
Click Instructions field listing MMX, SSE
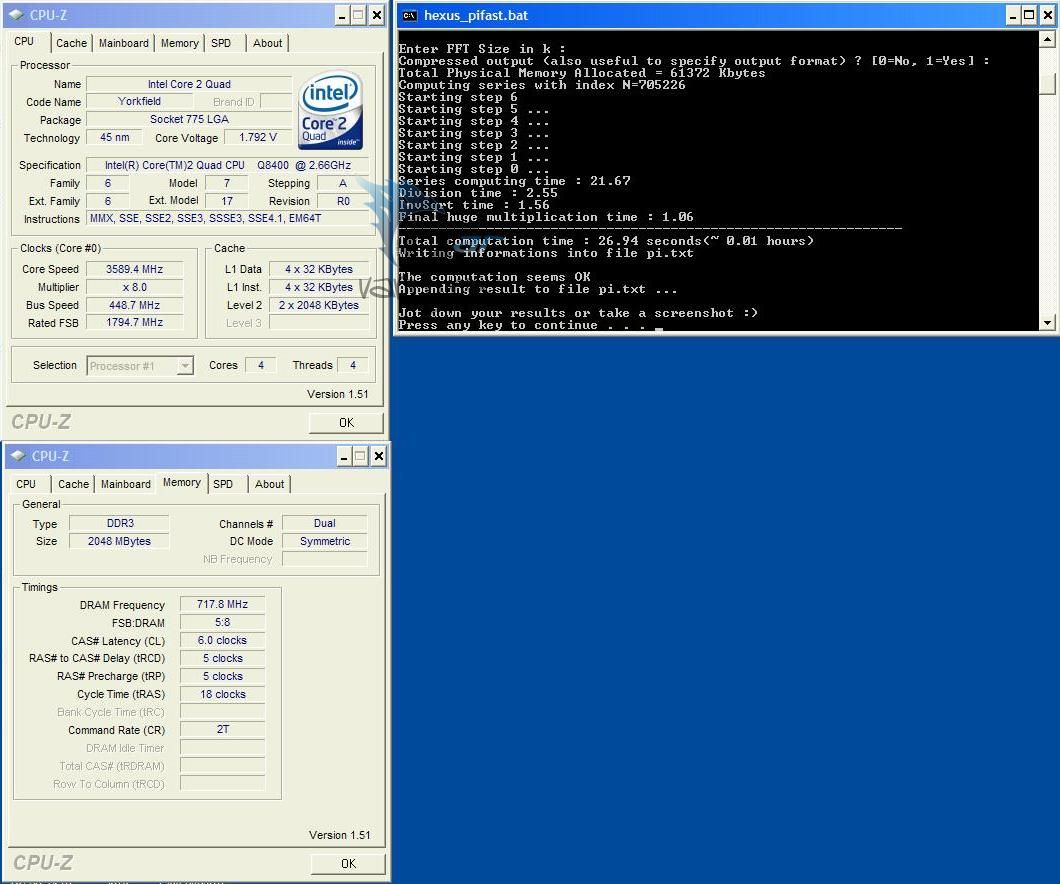(x=228, y=218)
